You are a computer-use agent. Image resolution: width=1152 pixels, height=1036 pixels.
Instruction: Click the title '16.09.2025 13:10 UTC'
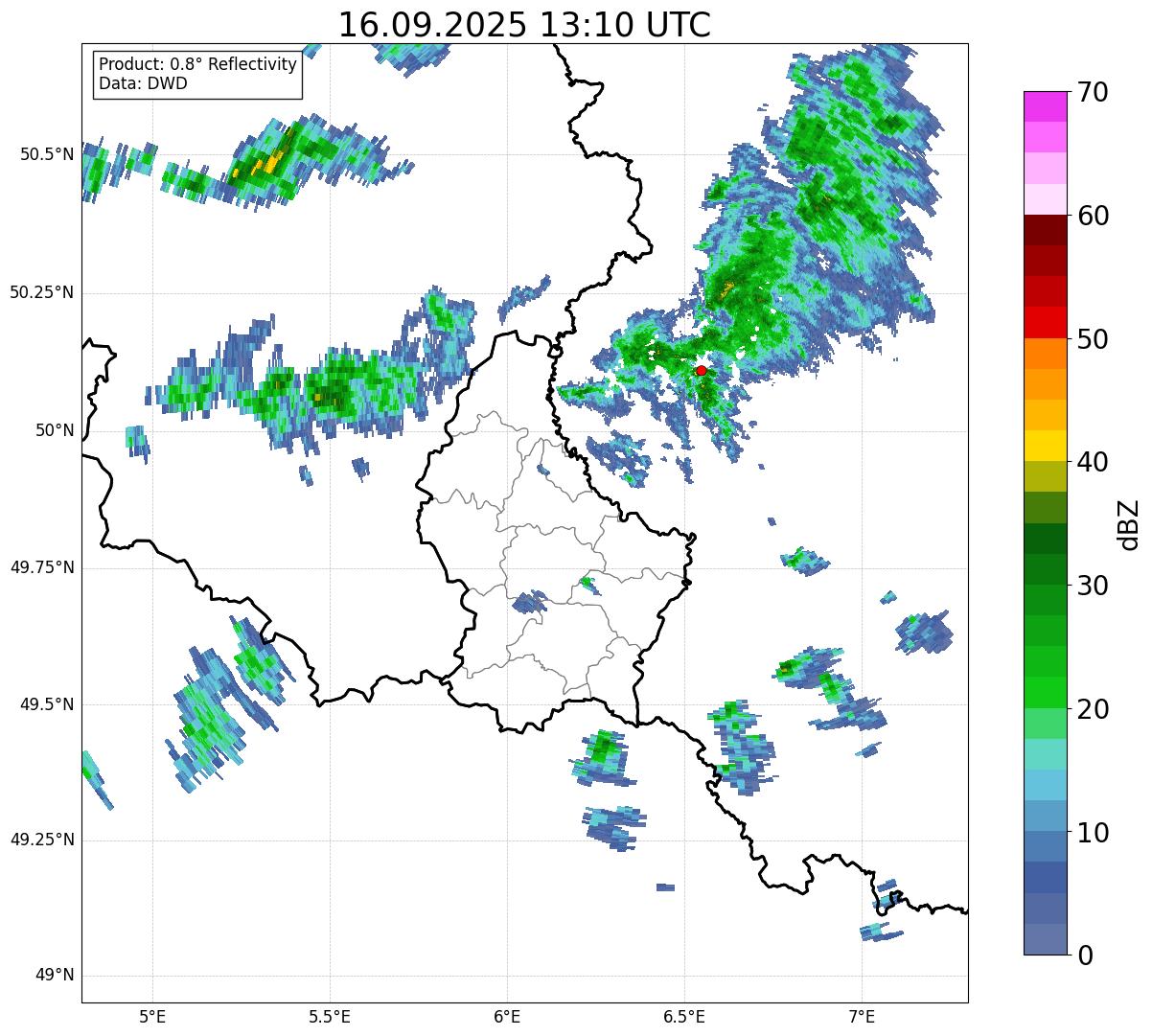(524, 24)
